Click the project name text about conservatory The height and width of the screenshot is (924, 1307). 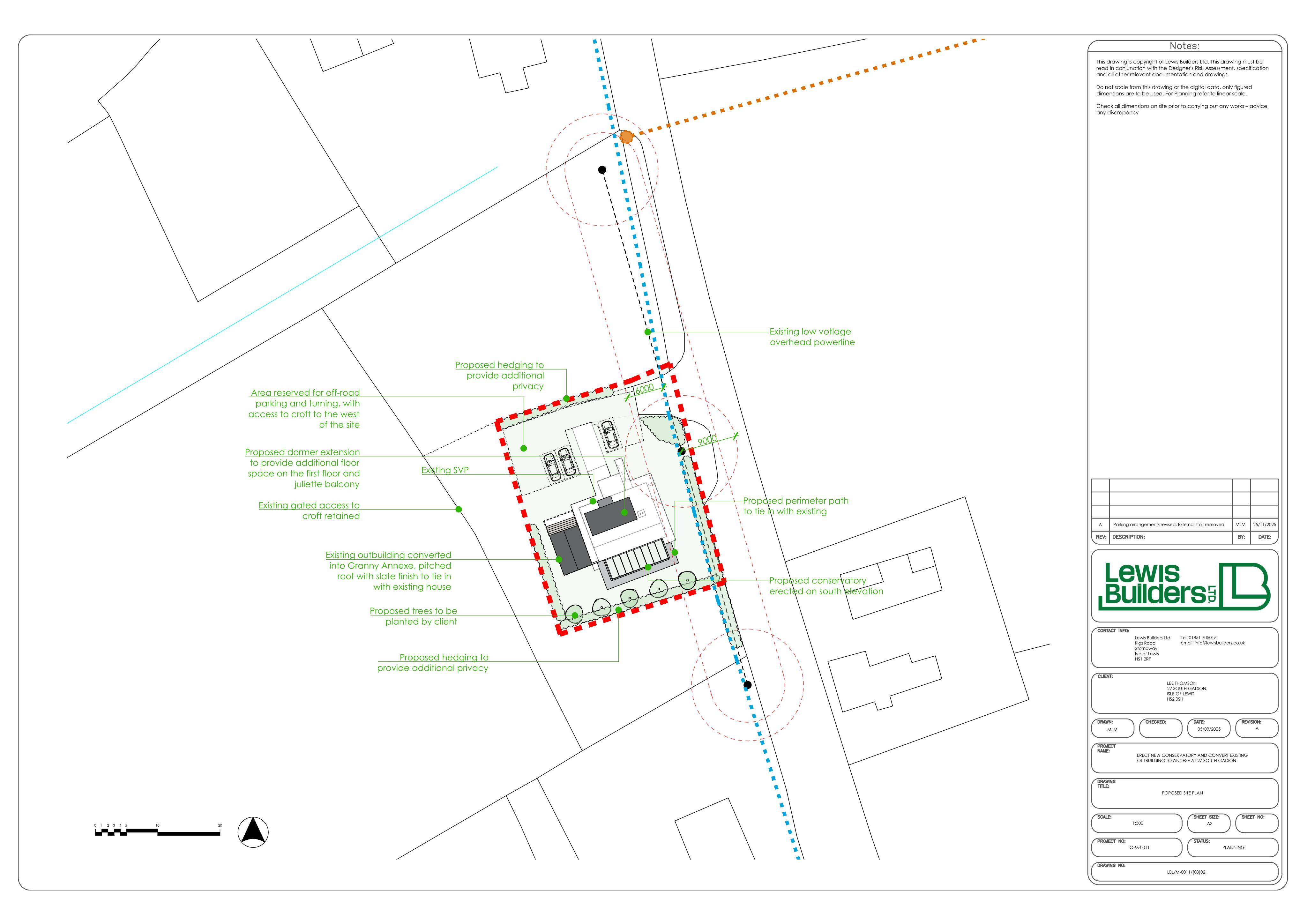(1192, 758)
